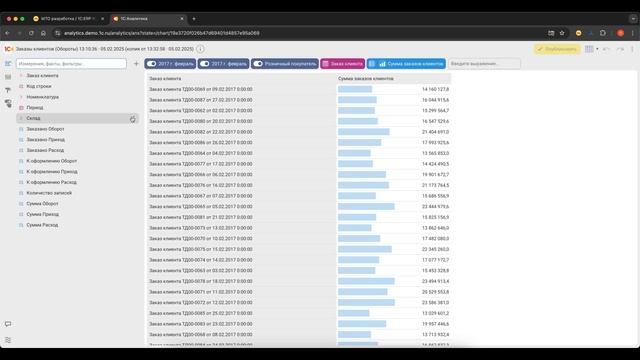Screen dimensions: 640x360
Task: Click the data bar for order ТД00-0082
Action: (364, 132)
